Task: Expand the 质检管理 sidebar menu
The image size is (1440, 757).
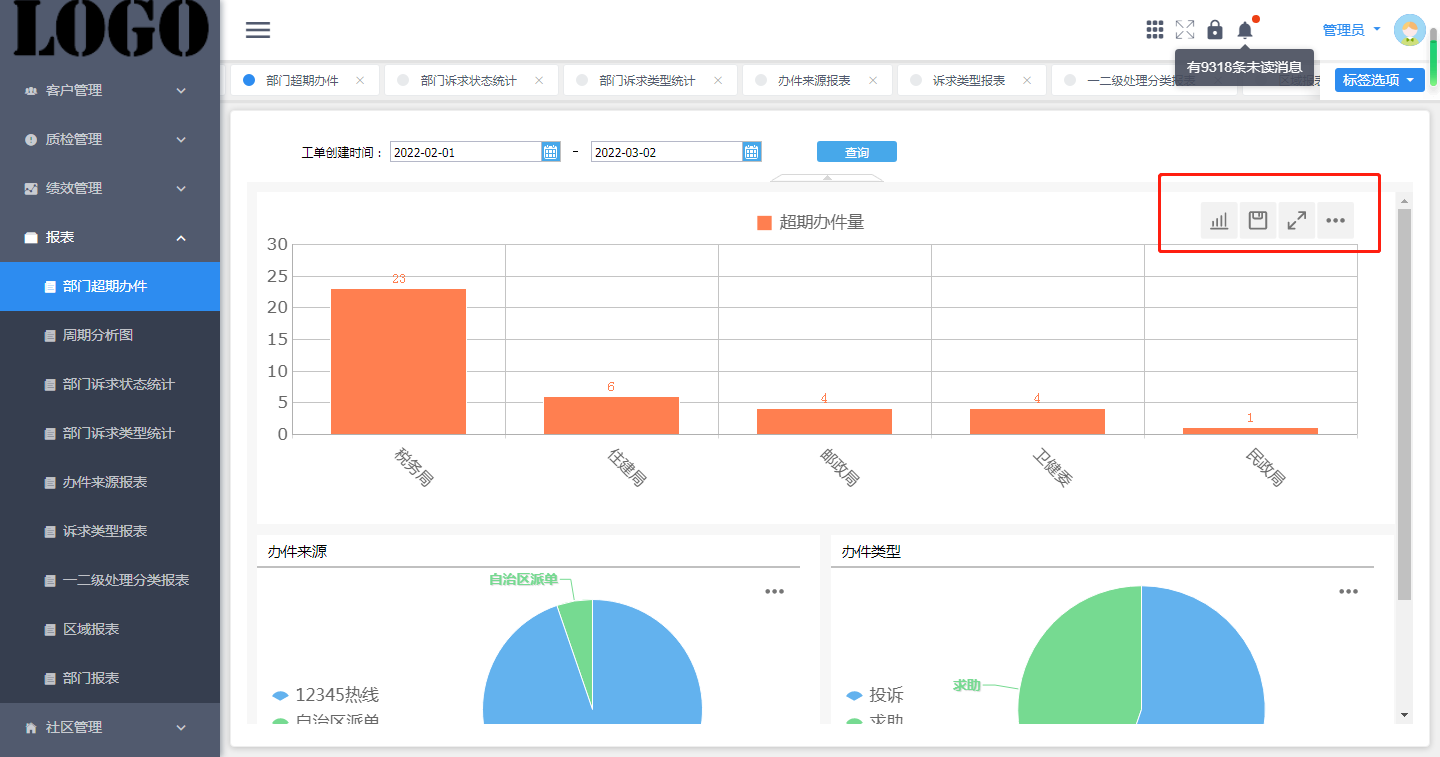Action: coord(110,139)
